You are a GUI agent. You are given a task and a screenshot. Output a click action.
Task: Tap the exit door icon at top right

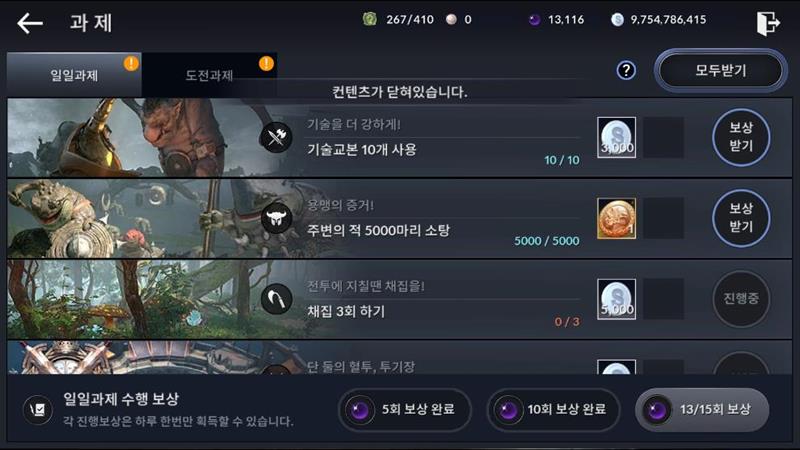[x=768, y=23]
